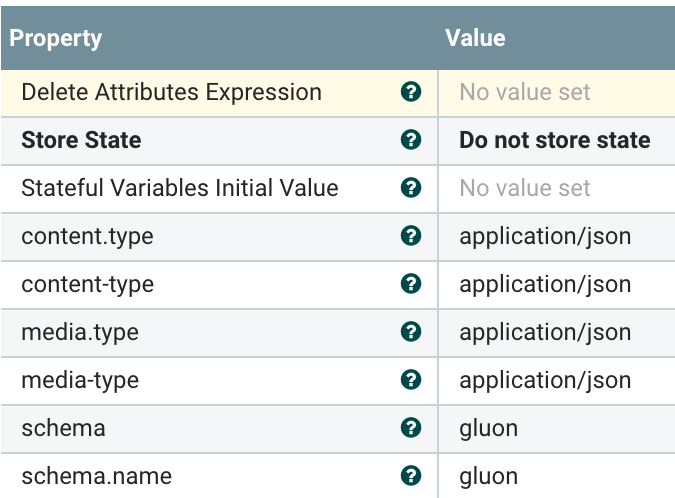Show help for media-type property
Image resolution: width=675 pixels, height=498 pixels.
click(410, 380)
